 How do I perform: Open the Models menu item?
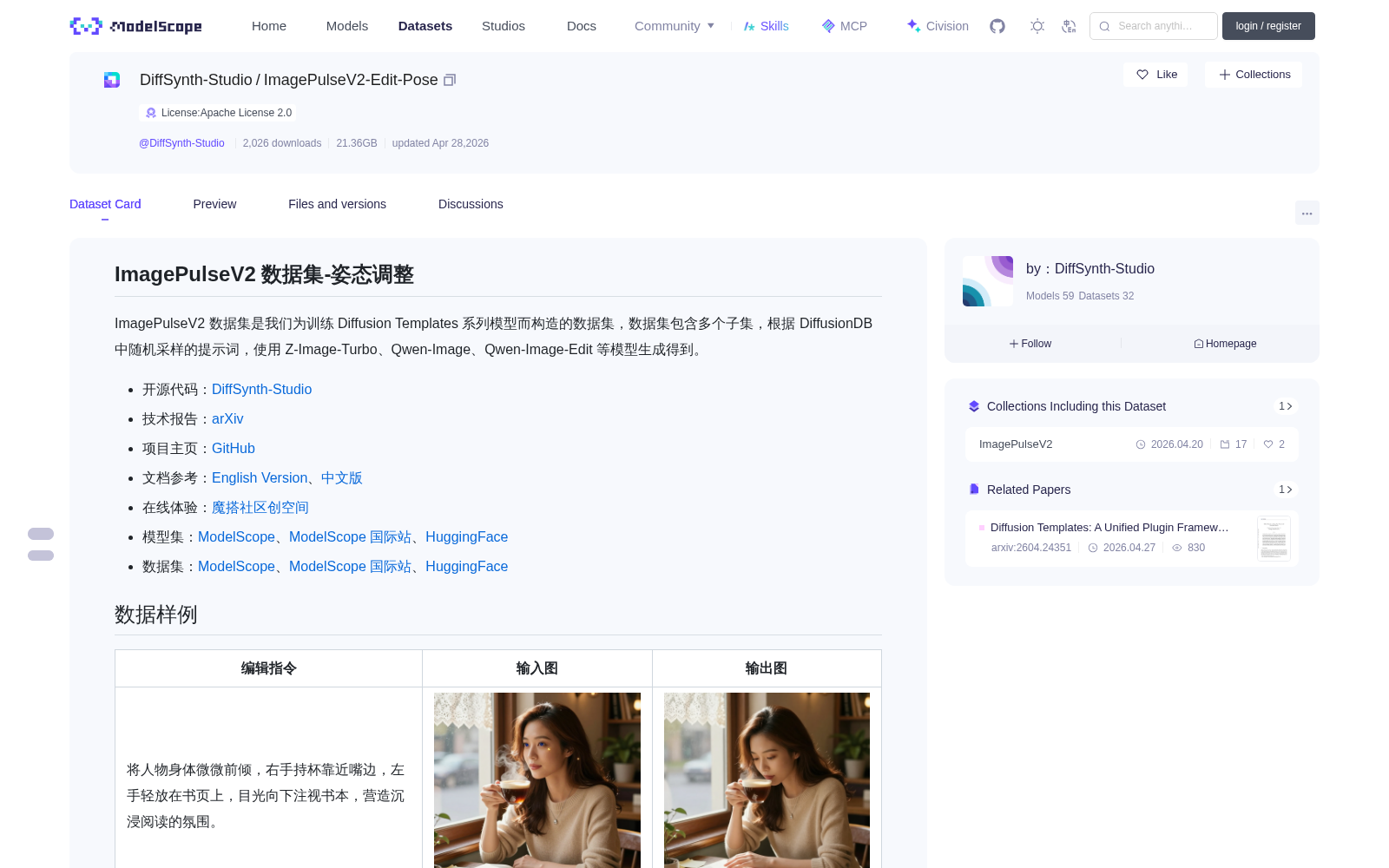click(347, 26)
